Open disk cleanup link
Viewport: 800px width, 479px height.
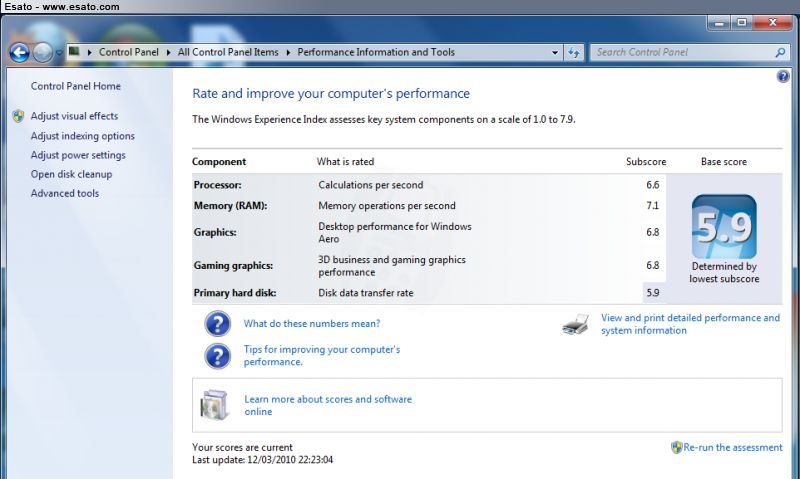click(71, 174)
